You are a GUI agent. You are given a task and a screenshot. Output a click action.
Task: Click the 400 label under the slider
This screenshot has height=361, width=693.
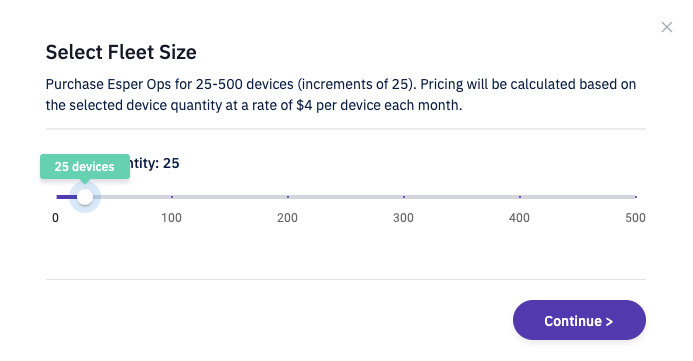(519, 218)
